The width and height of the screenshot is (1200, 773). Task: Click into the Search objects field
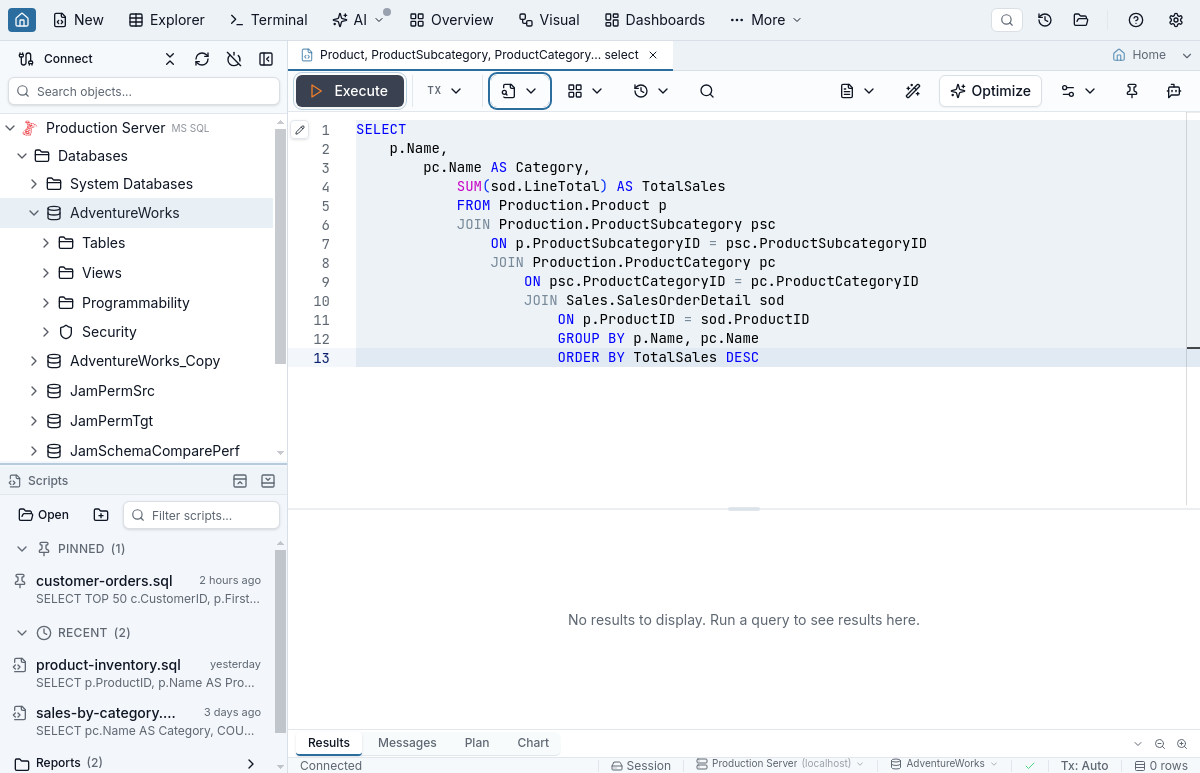point(144,91)
